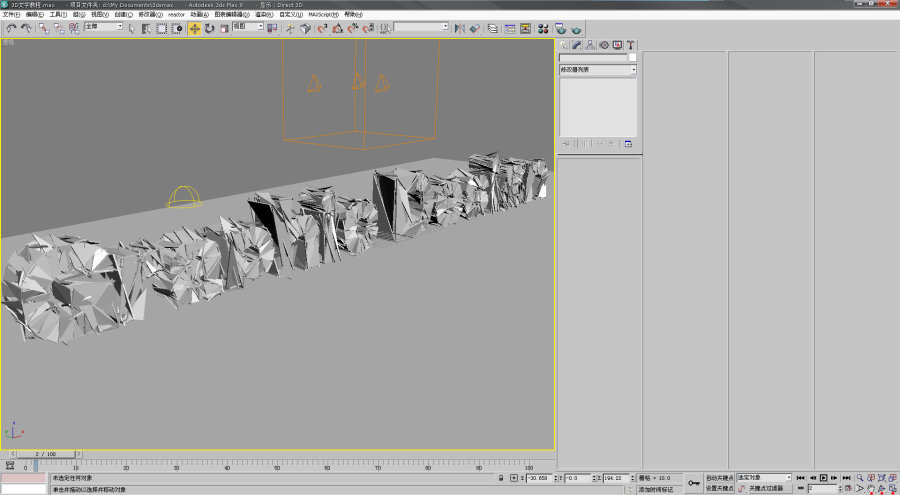This screenshot has height=495, width=900.
Task: Open the Edit Named Selection Sets icon
Action: 385,28
